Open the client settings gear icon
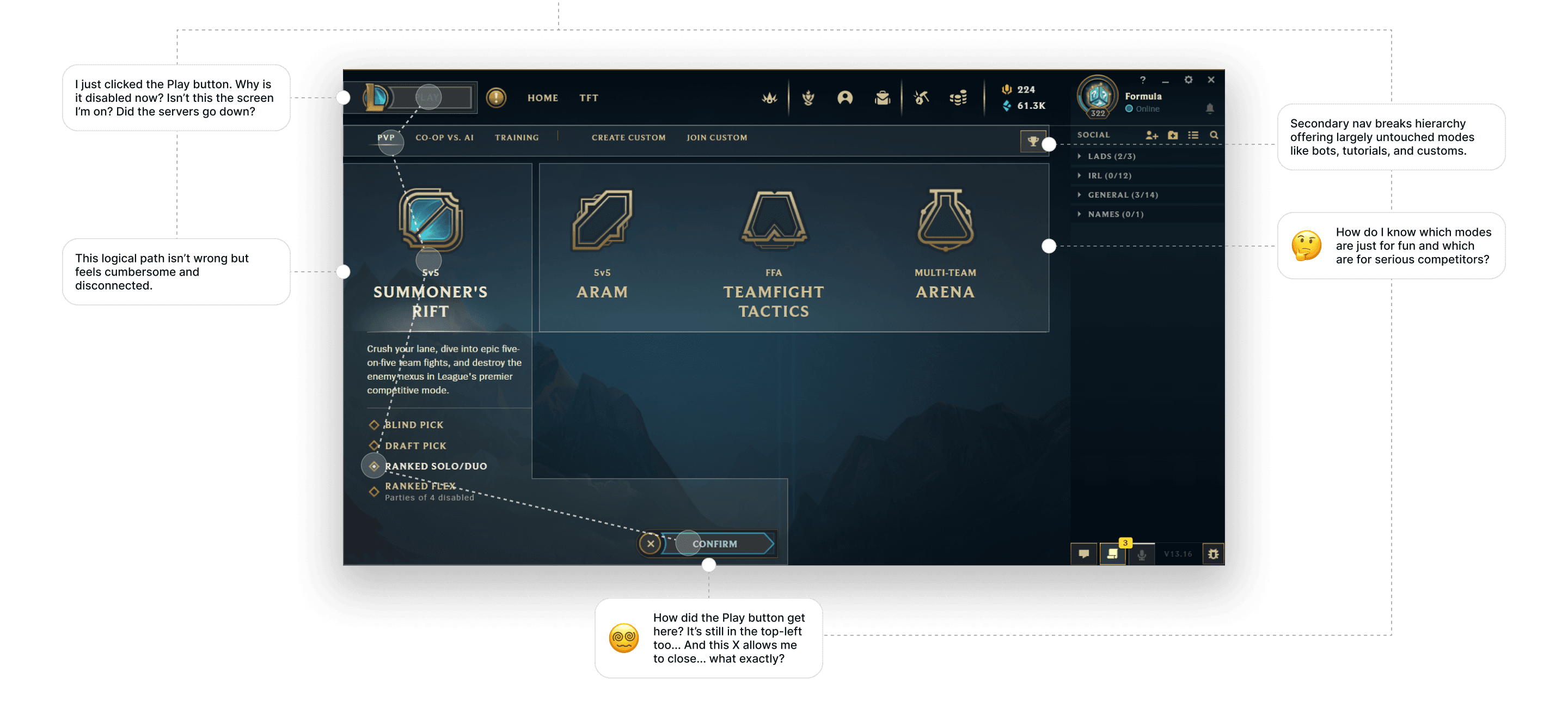1568x726 pixels. pos(1187,80)
